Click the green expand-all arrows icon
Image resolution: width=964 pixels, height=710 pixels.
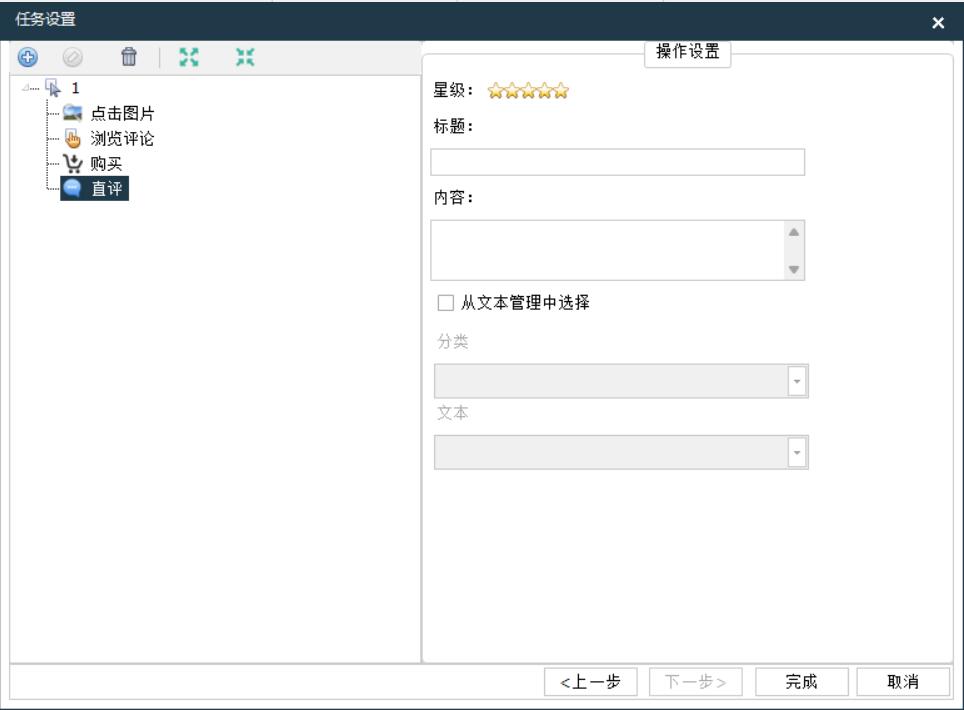[x=184, y=58]
